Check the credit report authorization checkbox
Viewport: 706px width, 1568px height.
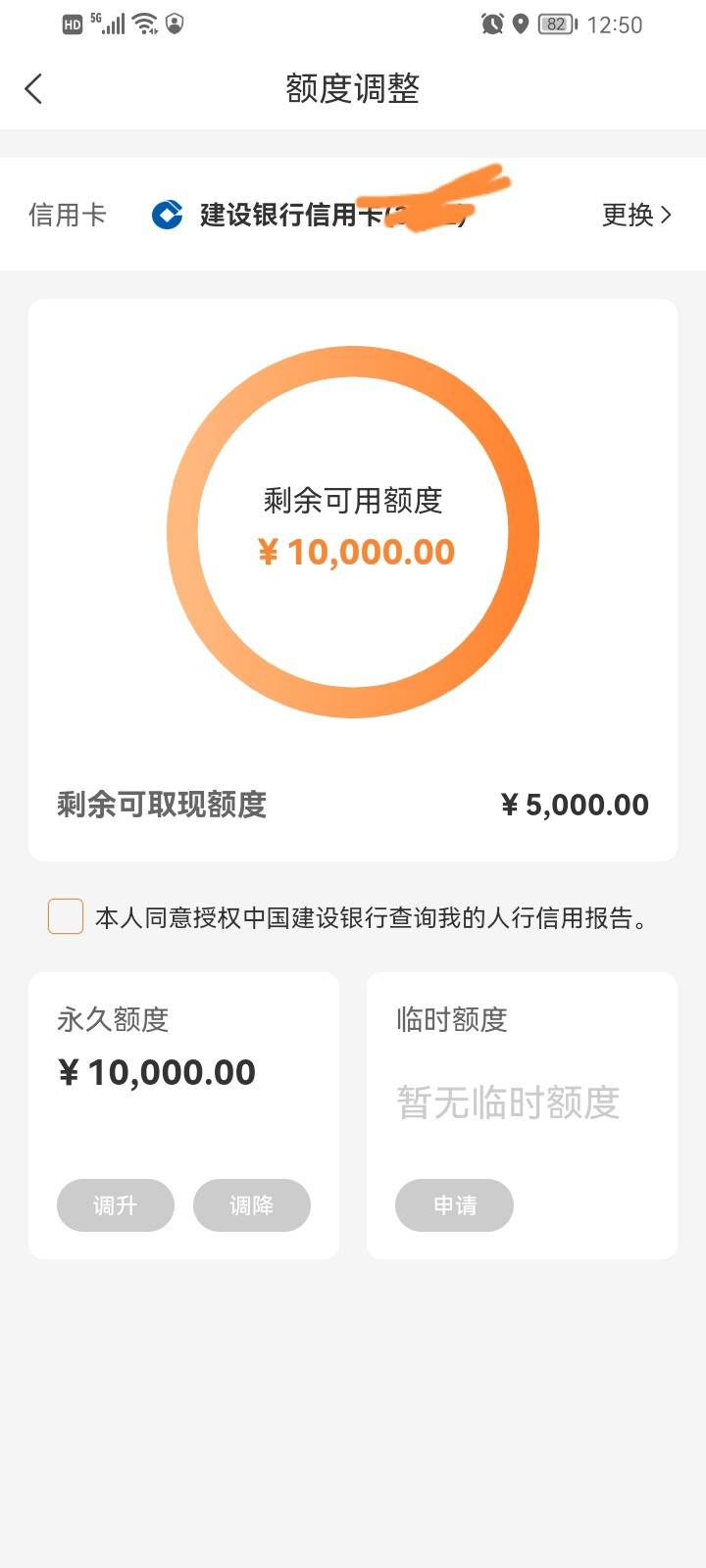tap(66, 916)
